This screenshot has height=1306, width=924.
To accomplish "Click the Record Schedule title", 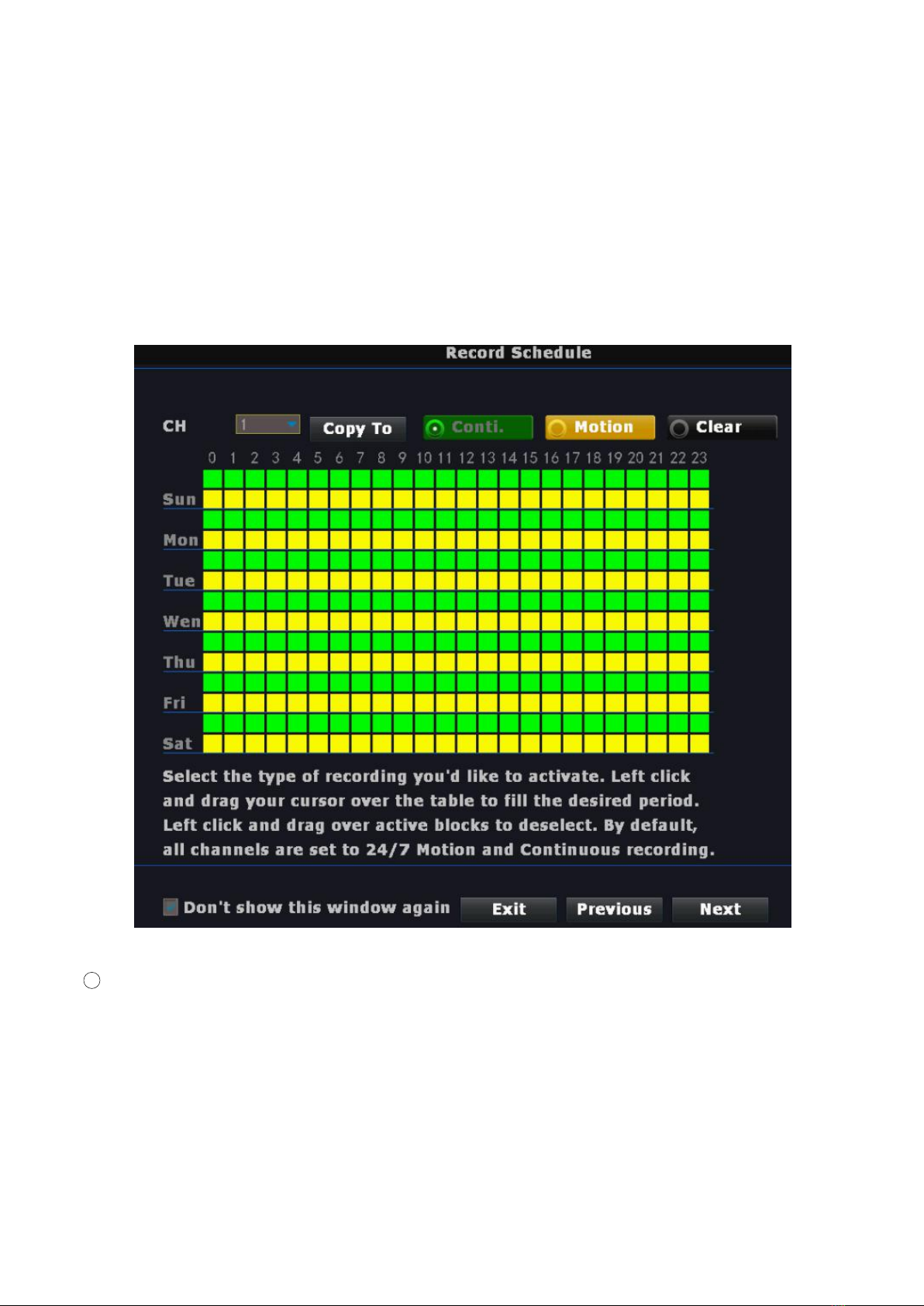I will (x=519, y=353).
